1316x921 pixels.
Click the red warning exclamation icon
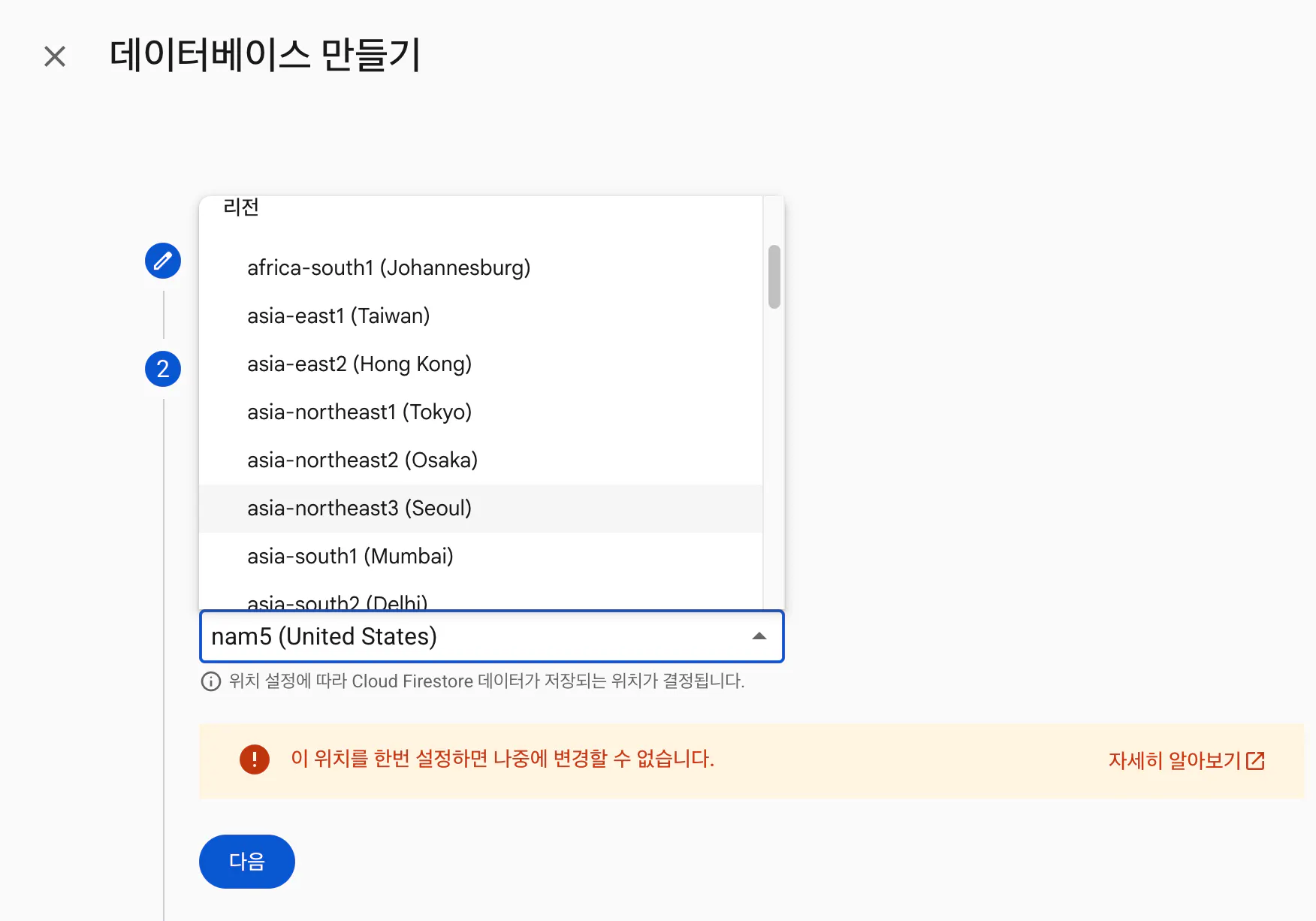click(255, 759)
